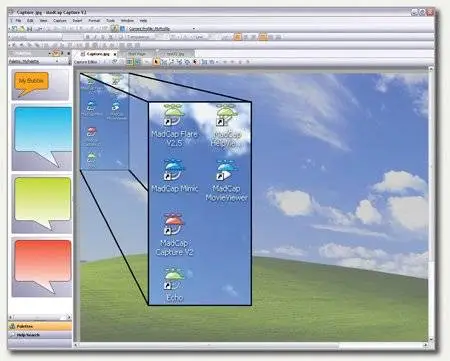Switch to the Start Page tab
The height and width of the screenshot is (361, 450).
[x=137, y=54]
